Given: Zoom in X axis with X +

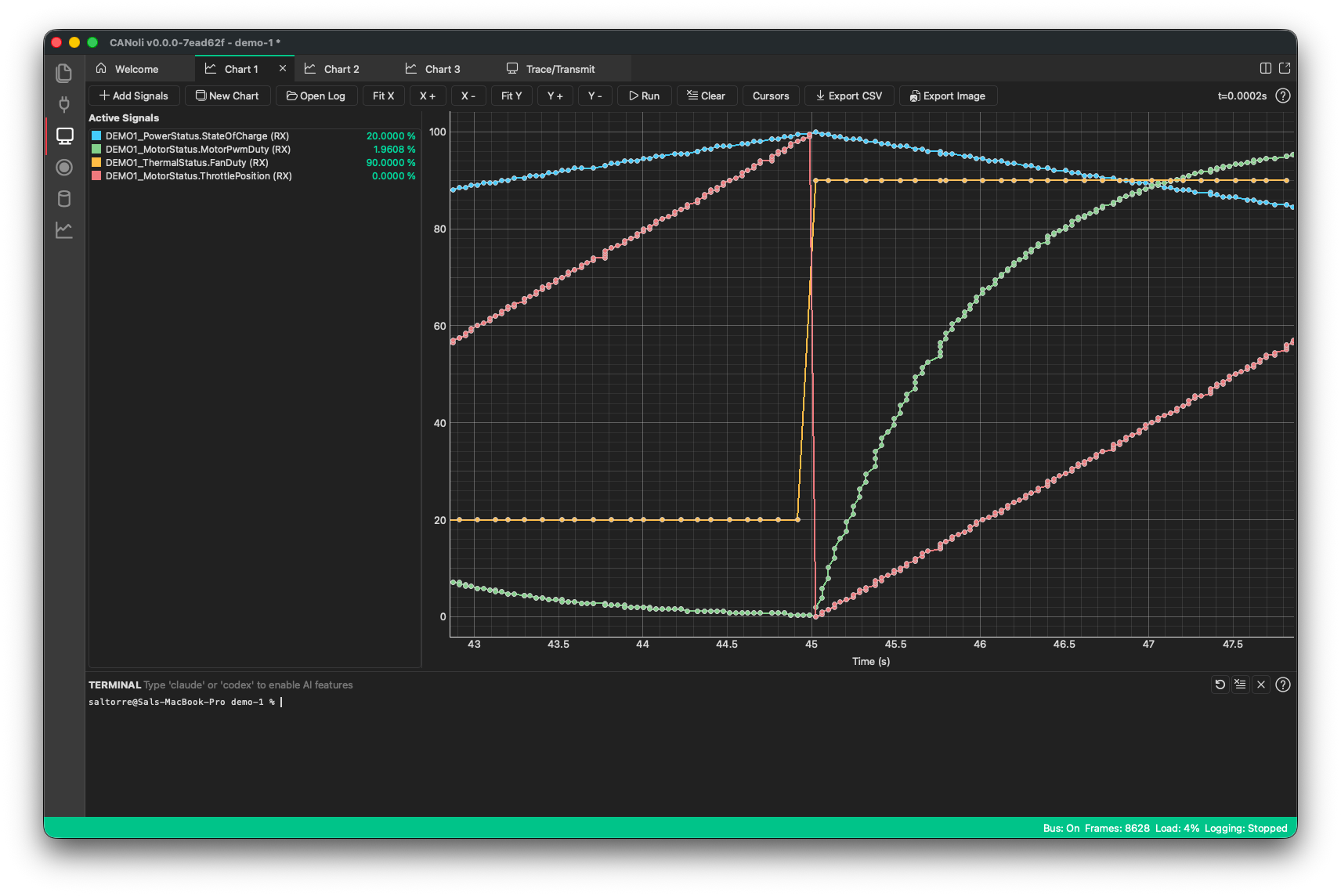Looking at the screenshot, I should (x=428, y=96).
